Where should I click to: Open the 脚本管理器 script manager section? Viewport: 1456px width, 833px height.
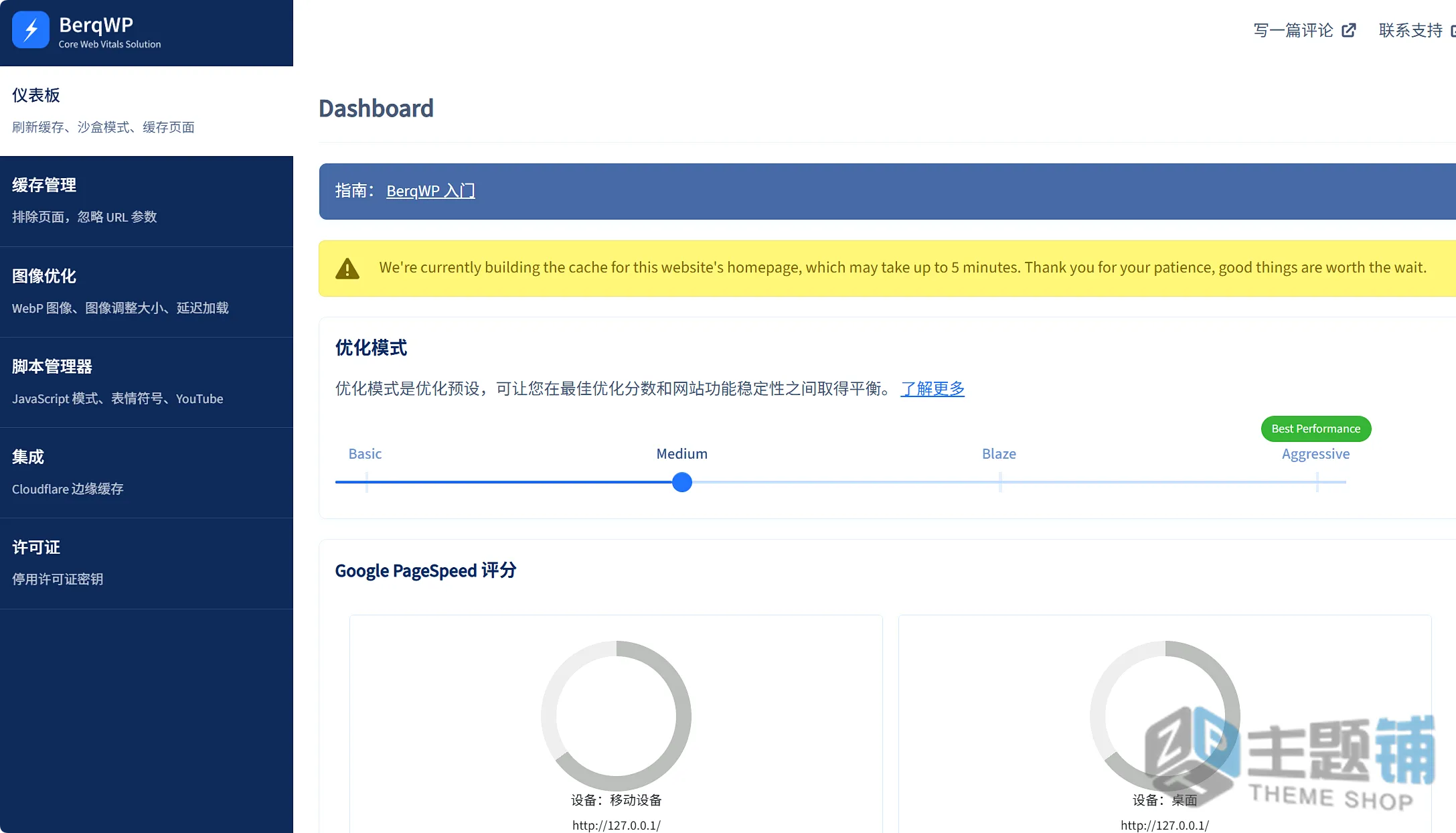pos(147,382)
